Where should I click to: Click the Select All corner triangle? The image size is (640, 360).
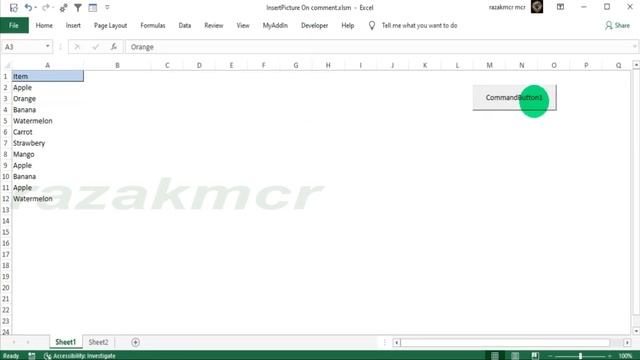tap(6, 65)
